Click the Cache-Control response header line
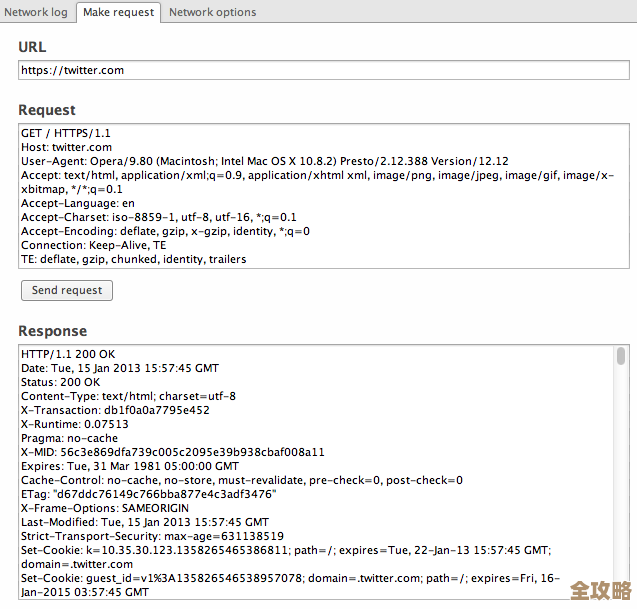Image resolution: width=637 pixels, height=609 pixels. click(x=241, y=480)
